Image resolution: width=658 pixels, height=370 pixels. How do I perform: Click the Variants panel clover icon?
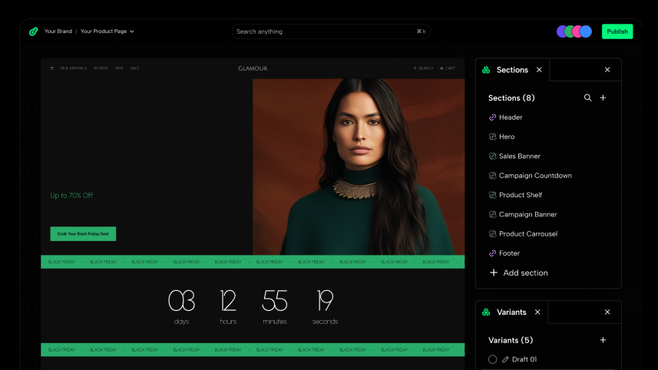486,312
